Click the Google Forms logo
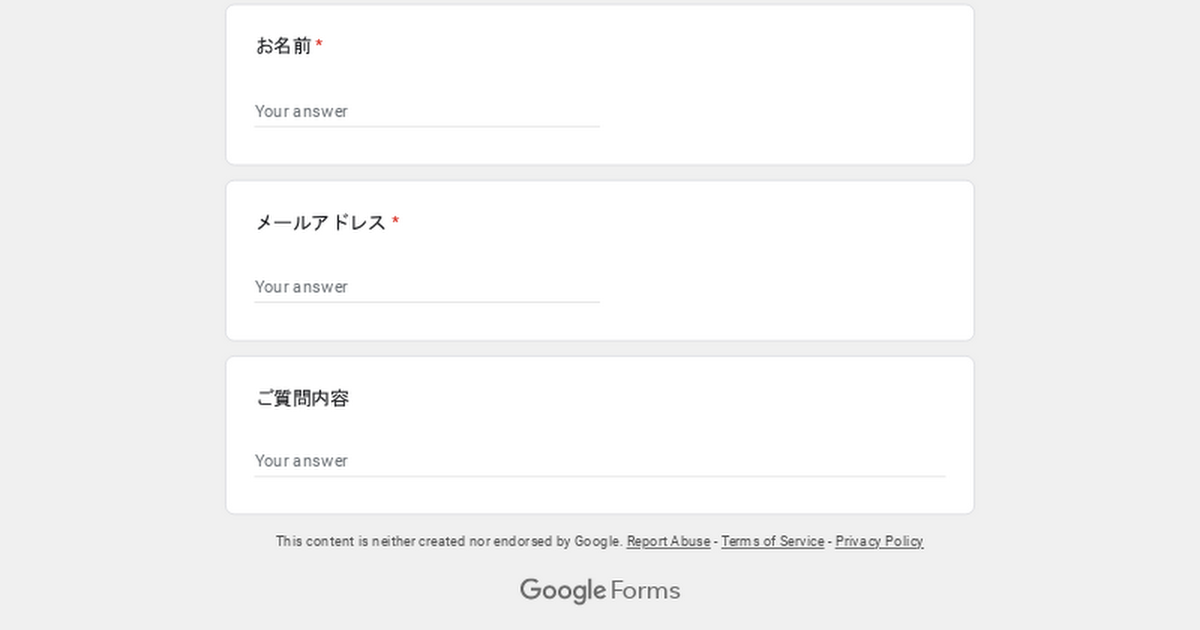This screenshot has height=630, width=1200. coord(600,591)
